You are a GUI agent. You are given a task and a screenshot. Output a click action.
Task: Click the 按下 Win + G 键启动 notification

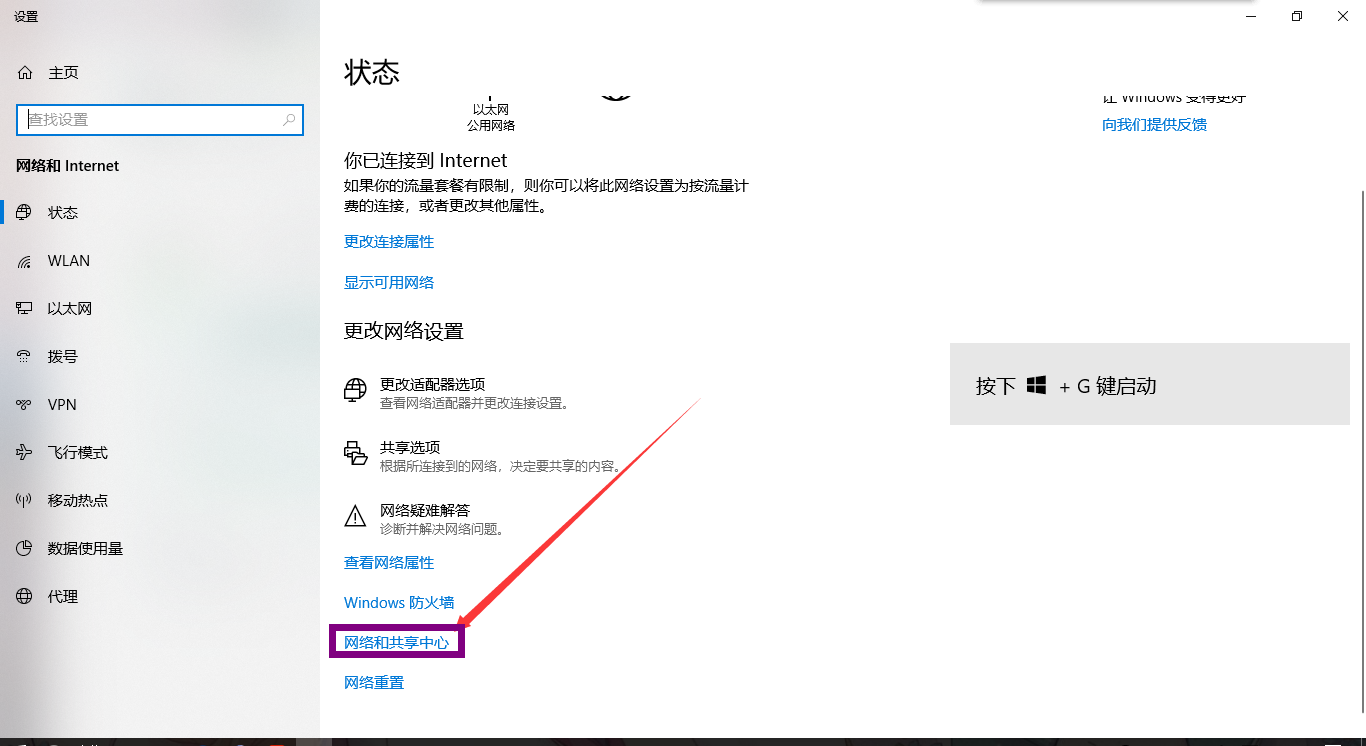(x=1150, y=384)
